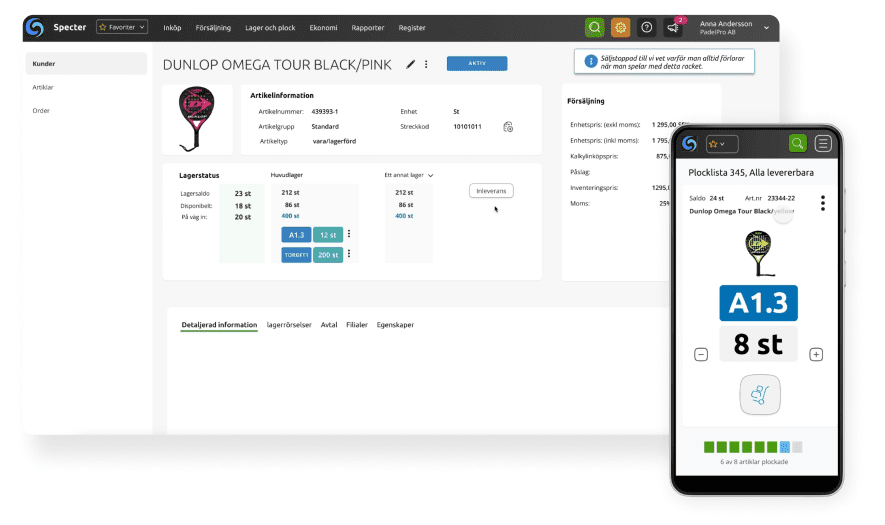Open the orange settings gear icon

620,27
